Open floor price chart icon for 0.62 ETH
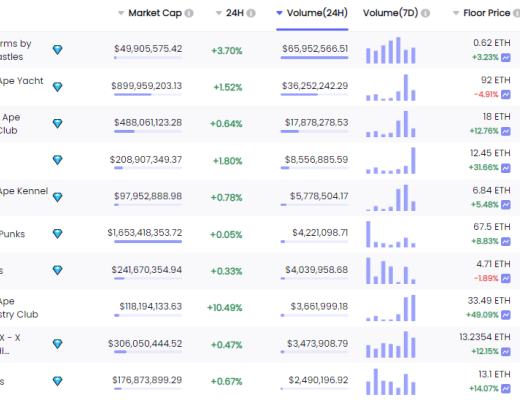 pos(506,57)
